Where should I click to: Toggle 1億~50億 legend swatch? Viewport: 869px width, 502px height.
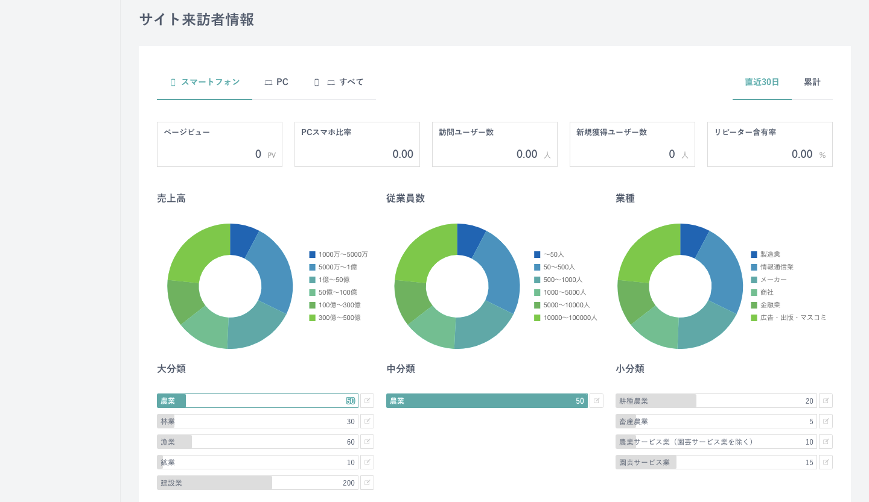click(x=312, y=280)
